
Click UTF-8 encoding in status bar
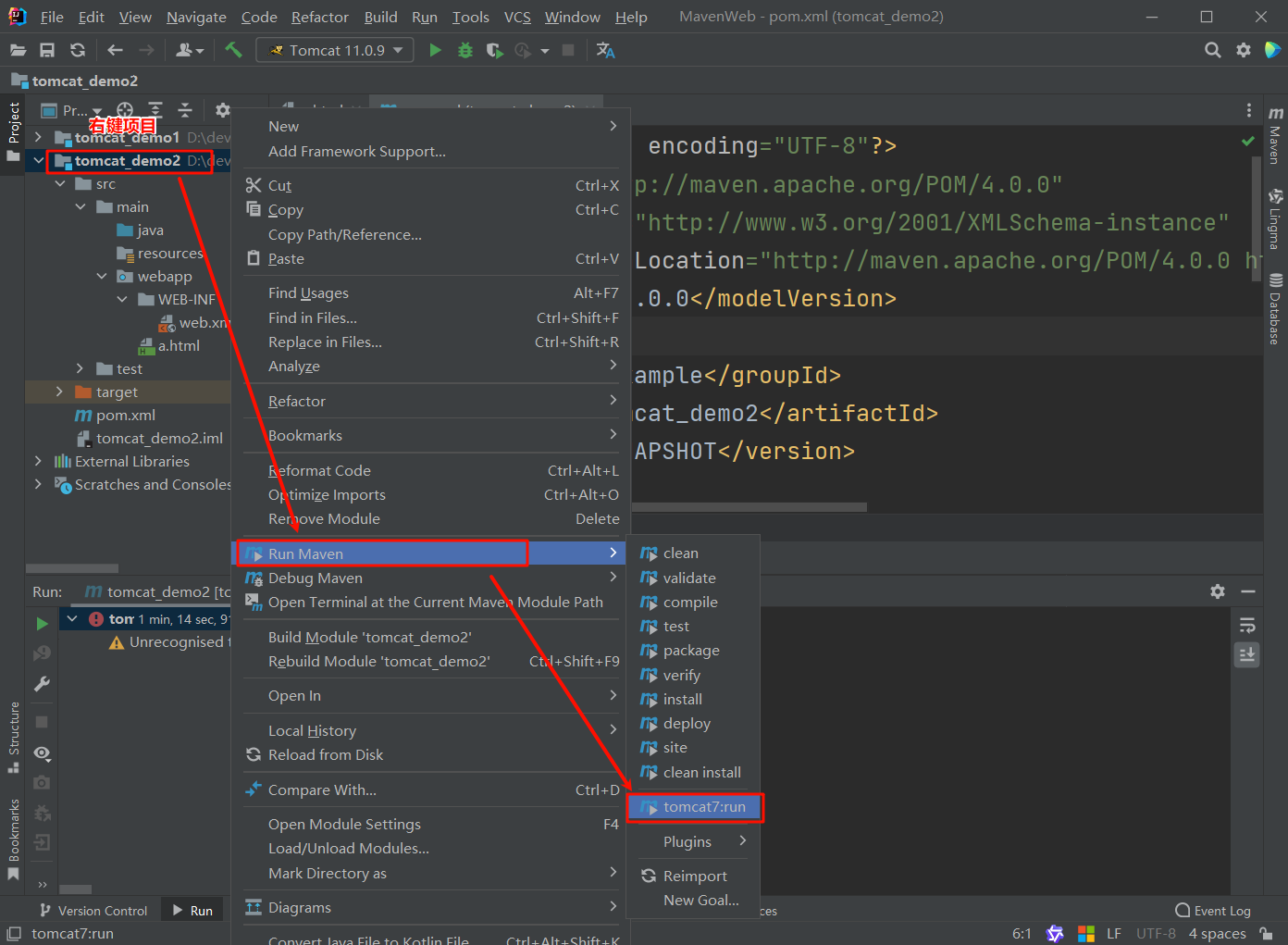(x=1156, y=934)
